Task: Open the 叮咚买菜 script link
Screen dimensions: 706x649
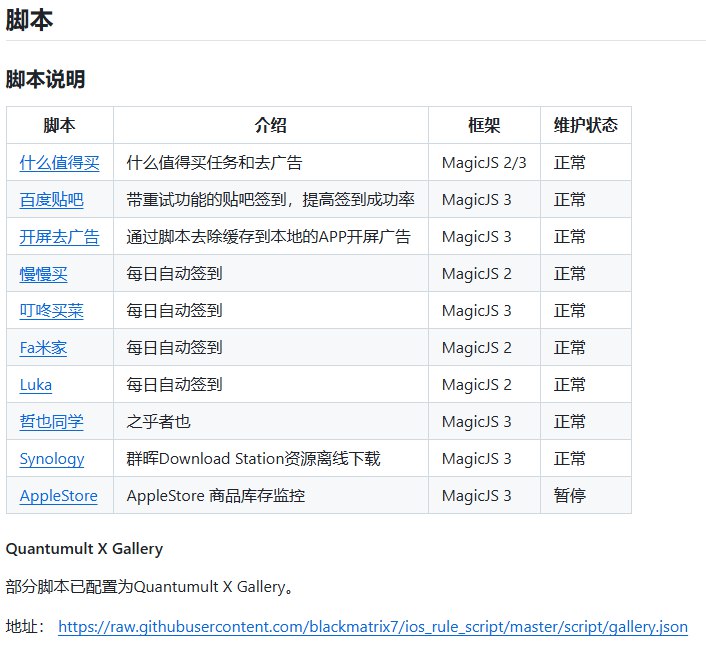Action: pyautogui.click(x=51, y=310)
